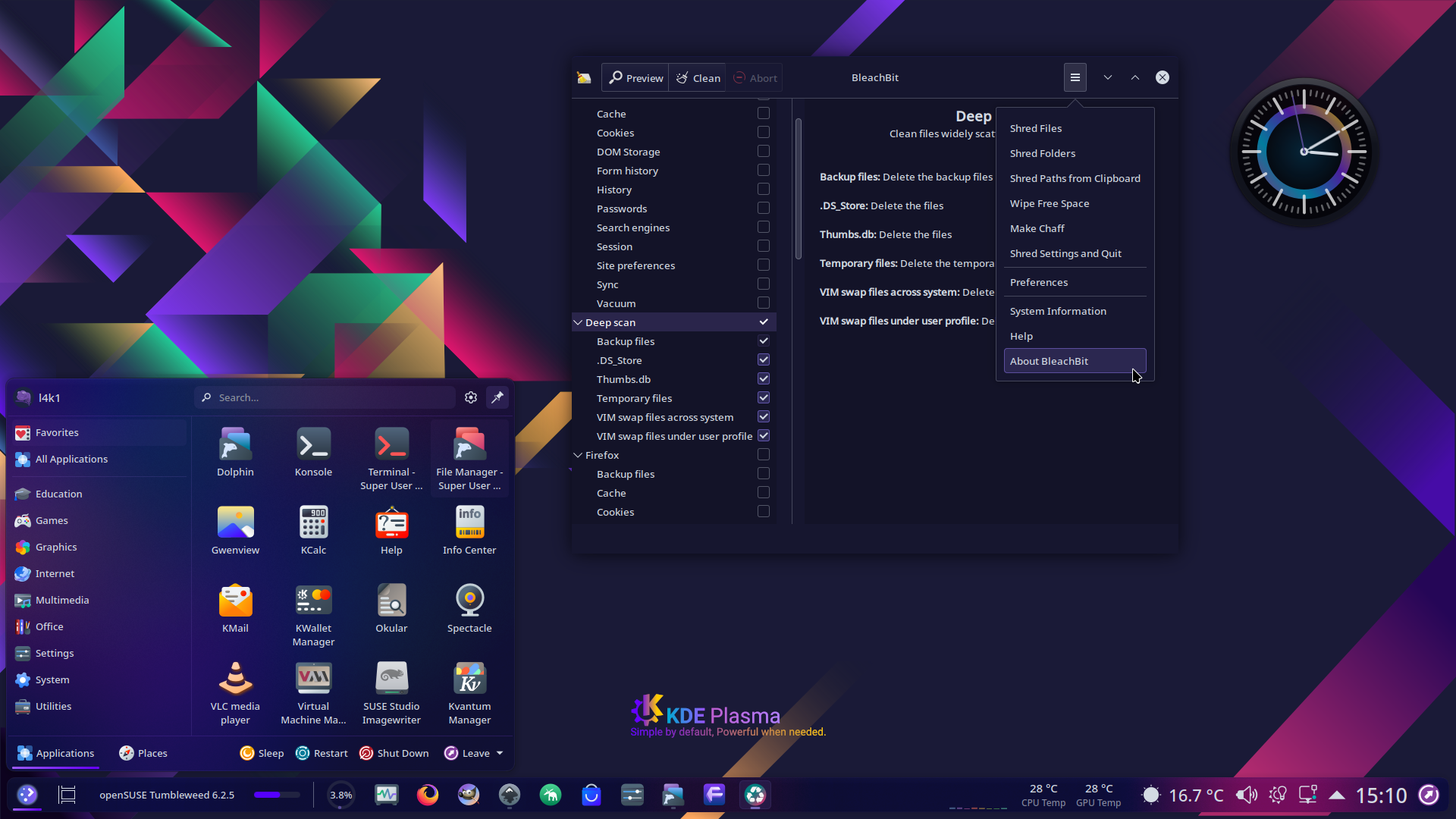The image size is (1456, 819).
Task: Open launcher settings gear icon
Action: (x=471, y=397)
